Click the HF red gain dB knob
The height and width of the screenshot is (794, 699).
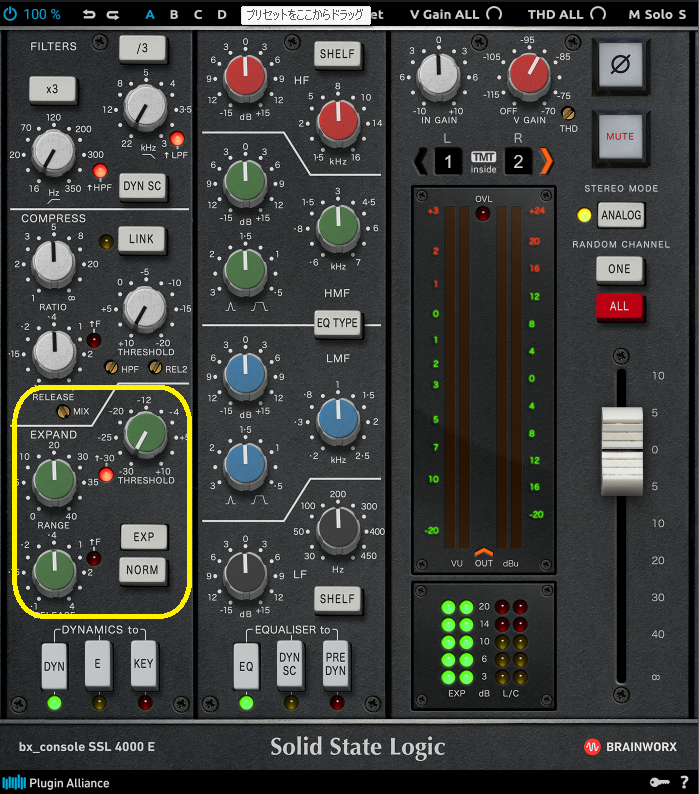[x=245, y=77]
